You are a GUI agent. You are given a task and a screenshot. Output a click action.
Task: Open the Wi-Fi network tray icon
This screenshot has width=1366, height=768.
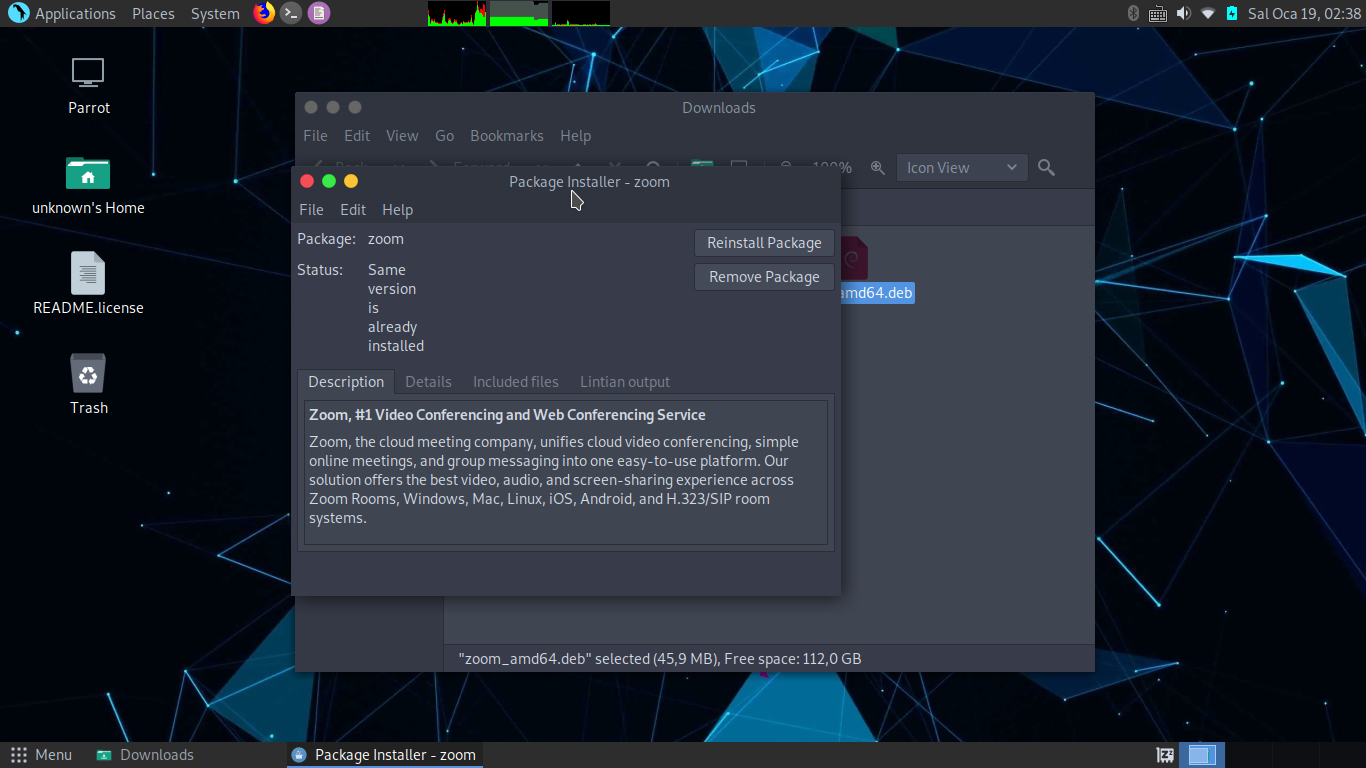[x=1208, y=13]
